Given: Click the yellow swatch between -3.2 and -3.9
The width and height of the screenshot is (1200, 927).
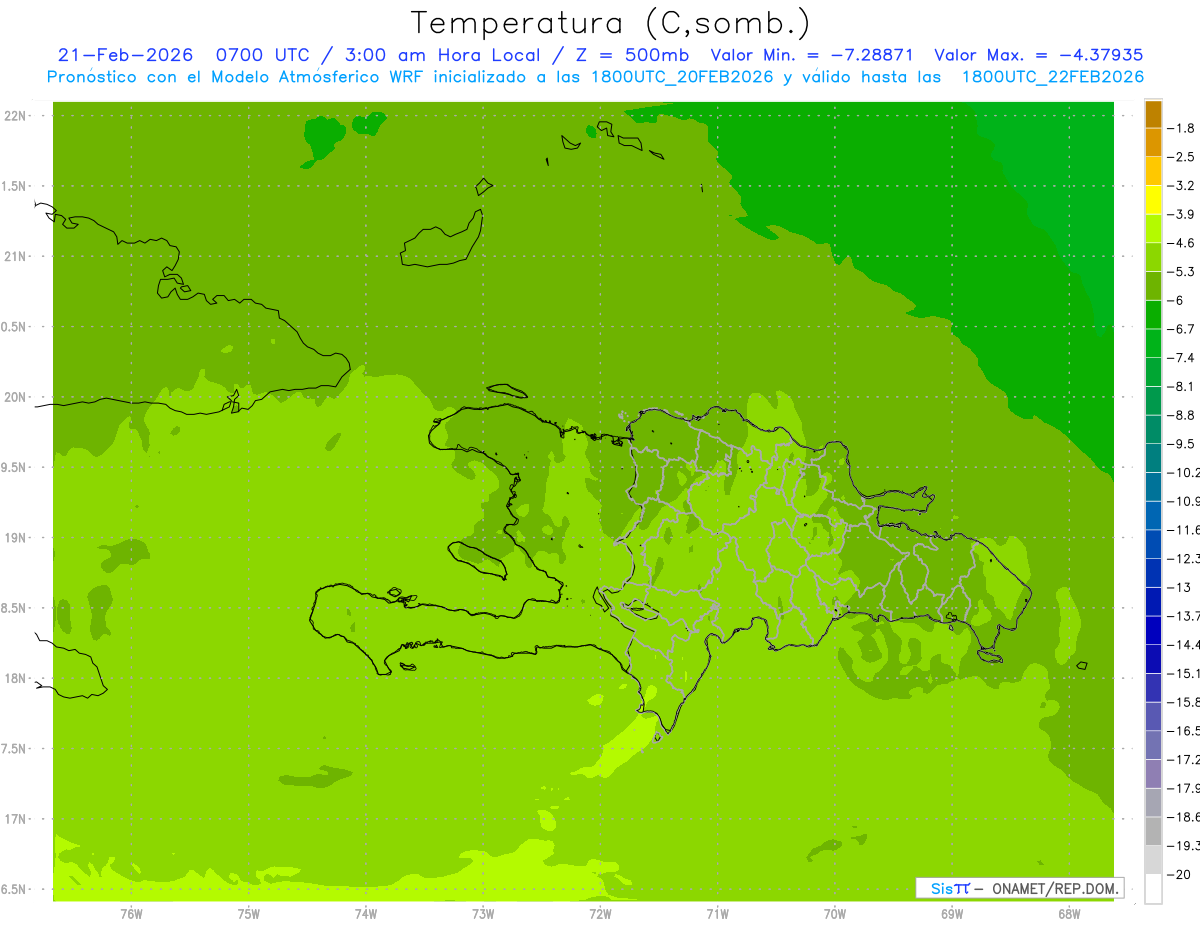Looking at the screenshot, I should point(1153,200).
